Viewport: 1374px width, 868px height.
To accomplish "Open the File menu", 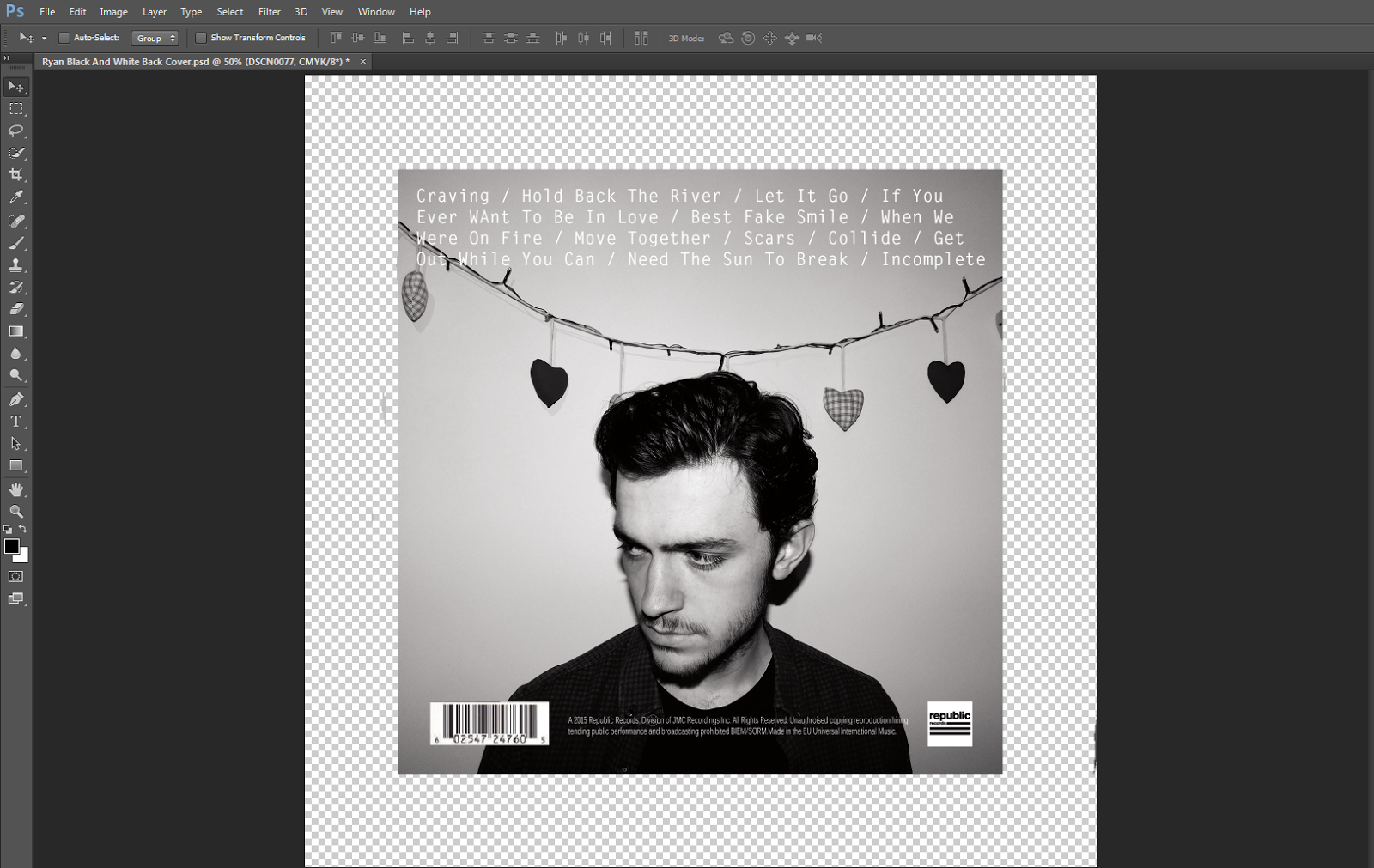I will point(47,11).
